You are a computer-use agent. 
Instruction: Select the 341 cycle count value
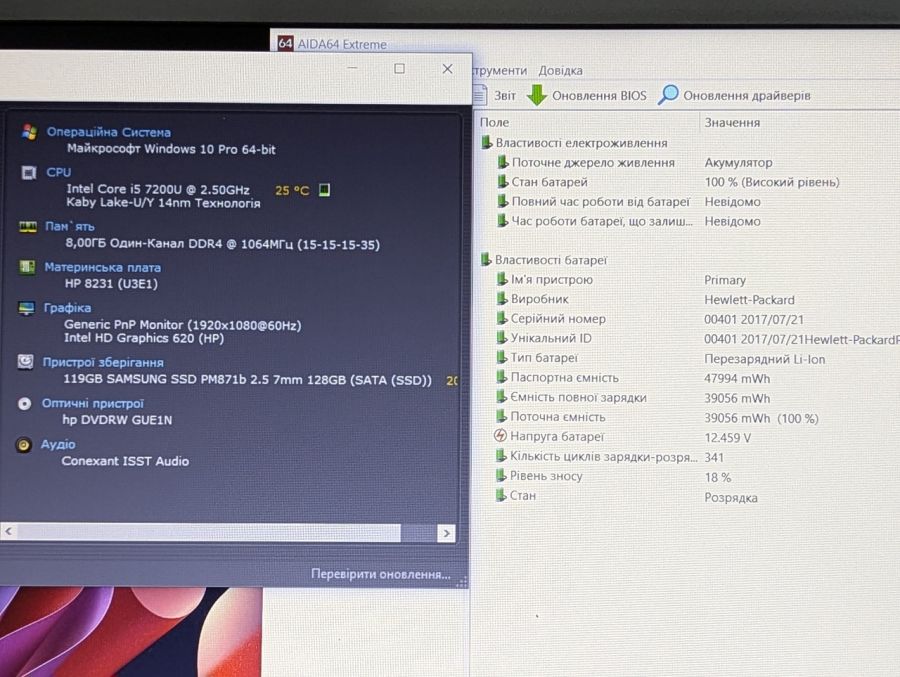tap(714, 458)
